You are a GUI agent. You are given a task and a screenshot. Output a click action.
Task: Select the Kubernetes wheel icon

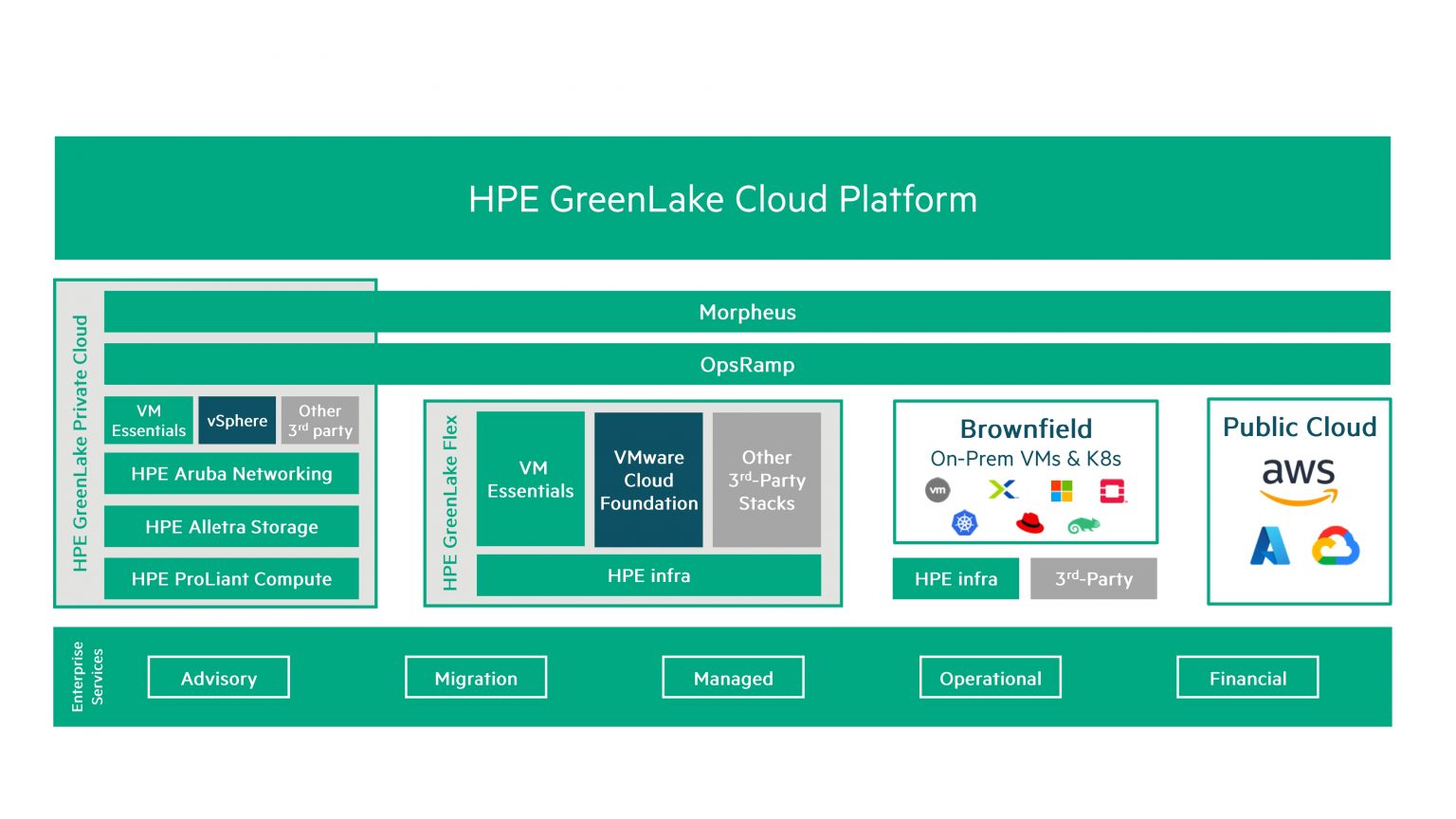963,521
